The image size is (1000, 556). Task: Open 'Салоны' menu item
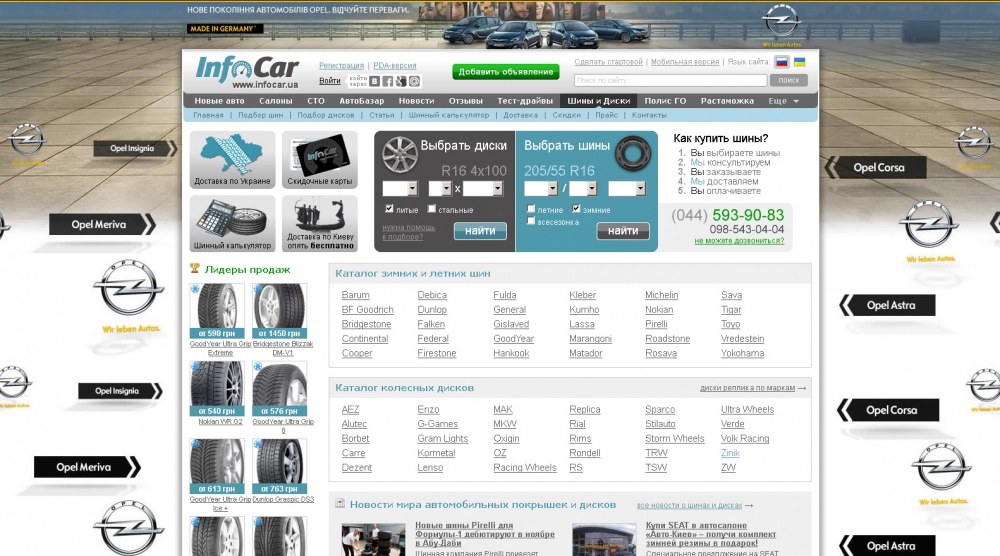[x=276, y=101]
